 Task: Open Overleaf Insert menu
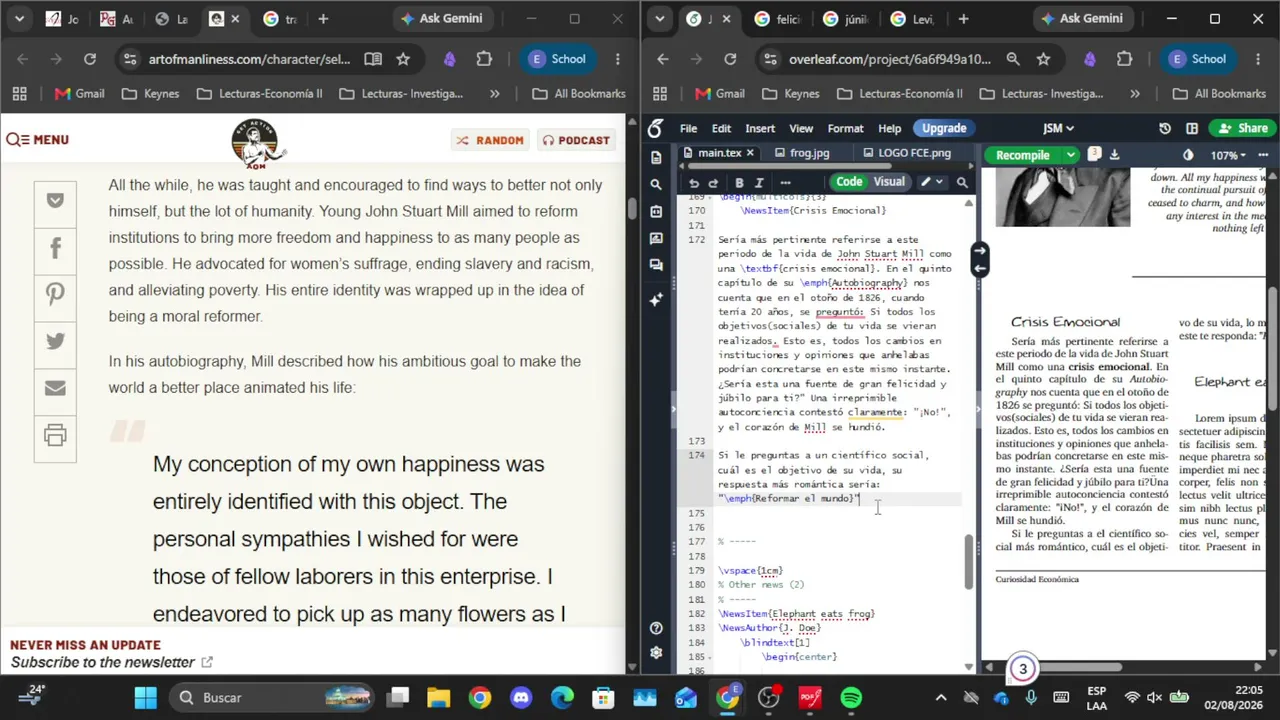[760, 128]
